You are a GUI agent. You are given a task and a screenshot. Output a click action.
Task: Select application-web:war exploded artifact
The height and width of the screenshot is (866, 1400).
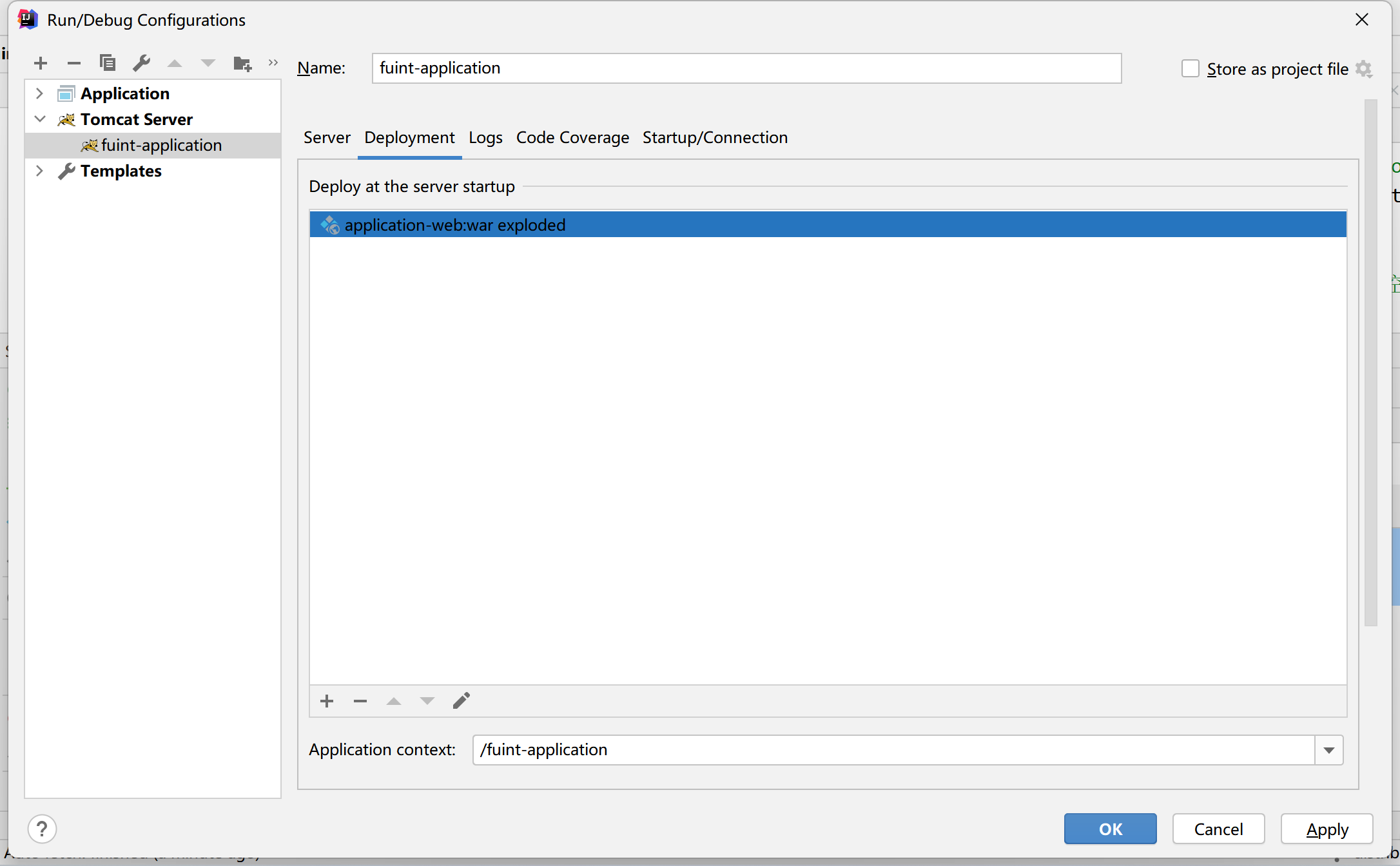click(x=831, y=224)
